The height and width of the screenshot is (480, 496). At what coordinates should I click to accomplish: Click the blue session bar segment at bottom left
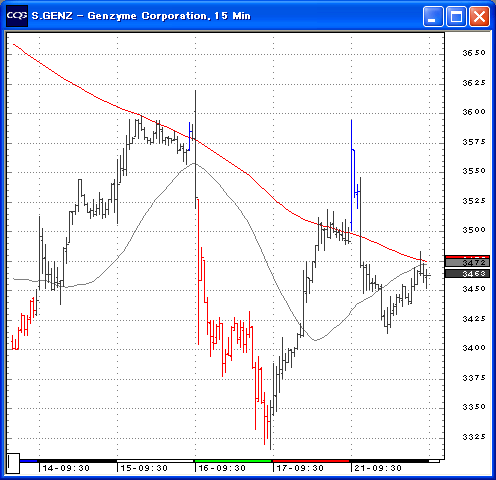[x=28, y=461]
